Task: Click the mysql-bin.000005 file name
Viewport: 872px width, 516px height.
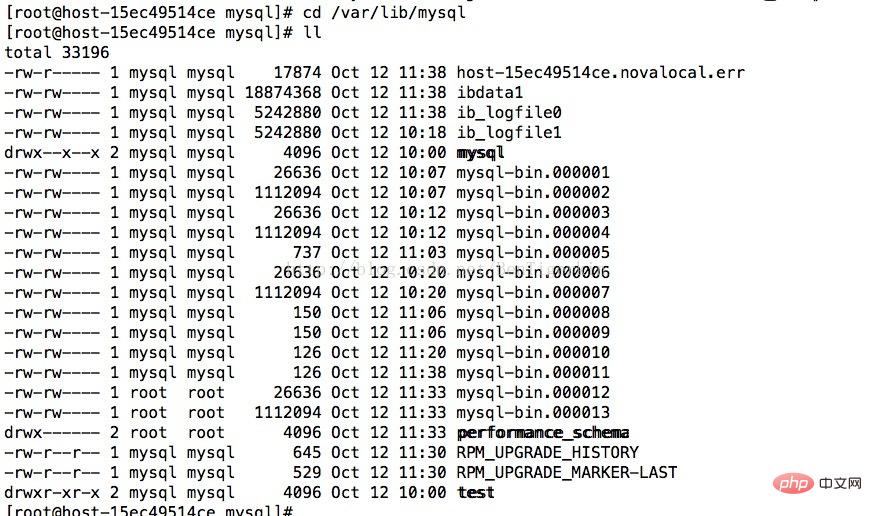Action: [533, 253]
